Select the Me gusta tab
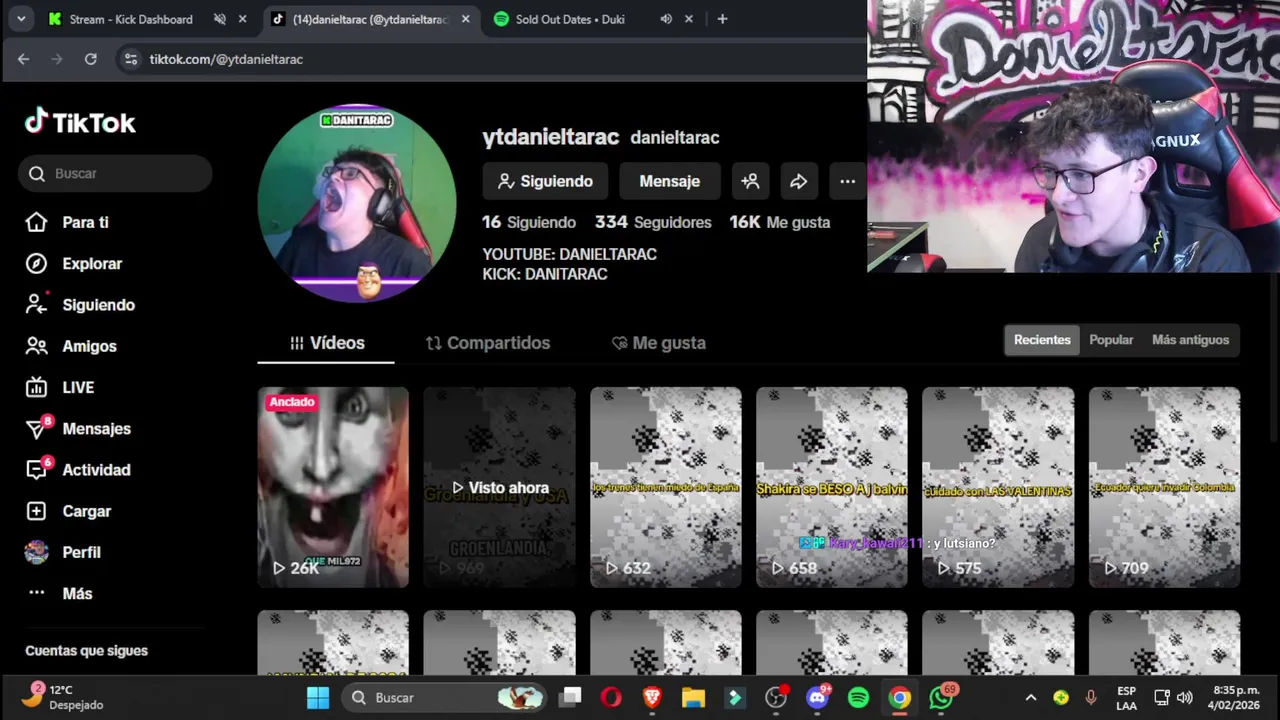Image resolution: width=1280 pixels, height=720 pixels. tap(659, 343)
